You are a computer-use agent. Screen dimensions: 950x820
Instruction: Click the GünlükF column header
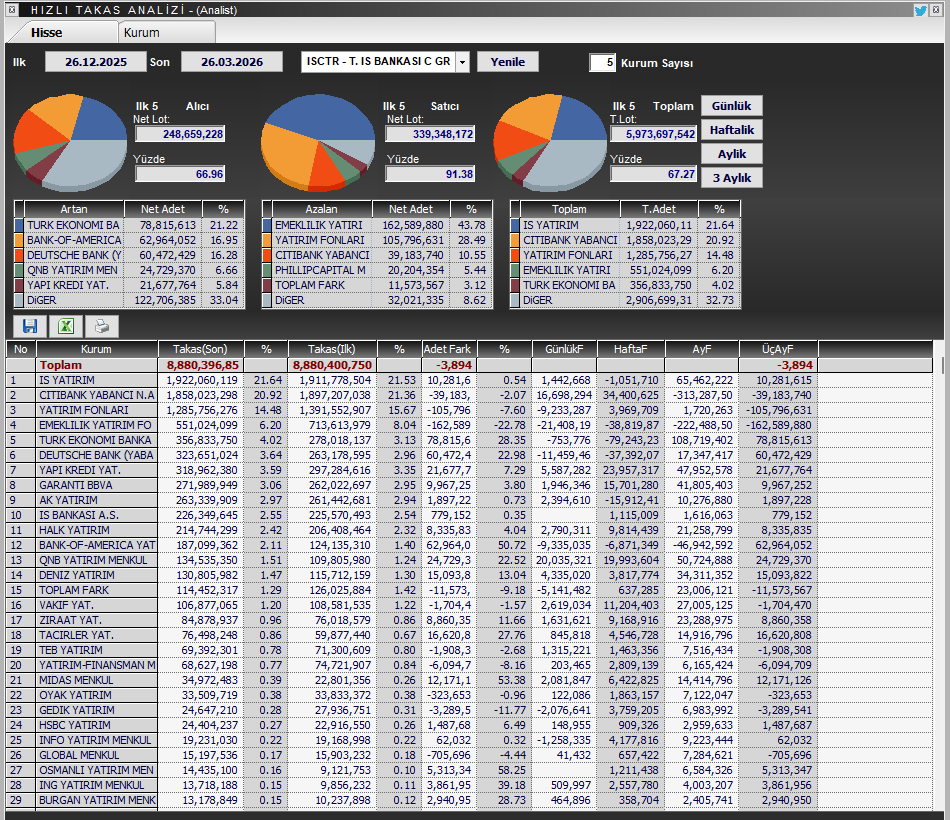(x=564, y=349)
